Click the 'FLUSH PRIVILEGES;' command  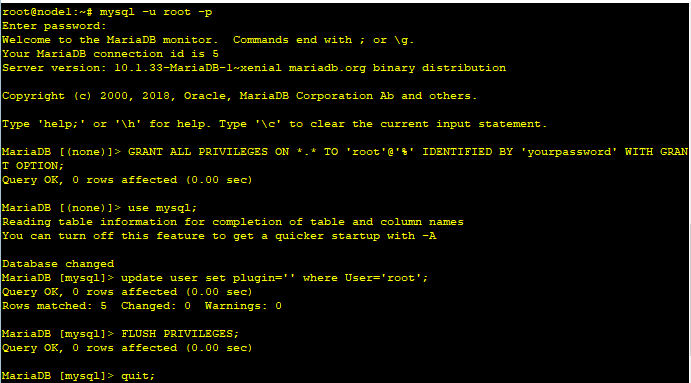[180, 334]
